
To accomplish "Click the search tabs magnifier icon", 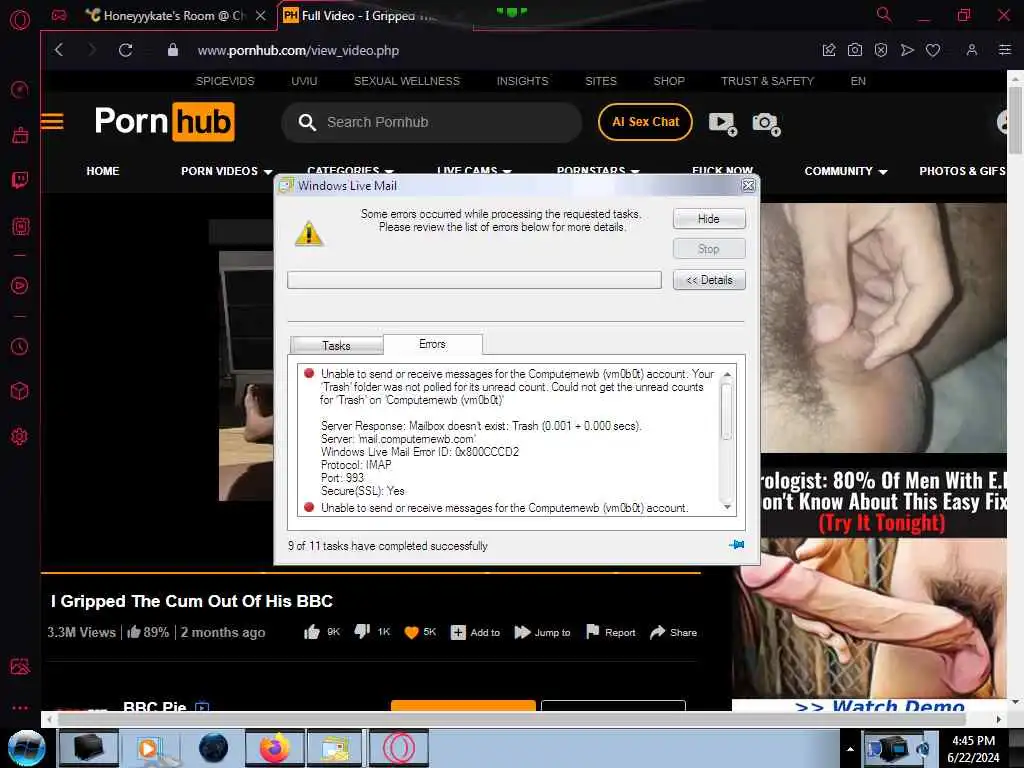I will [884, 14].
